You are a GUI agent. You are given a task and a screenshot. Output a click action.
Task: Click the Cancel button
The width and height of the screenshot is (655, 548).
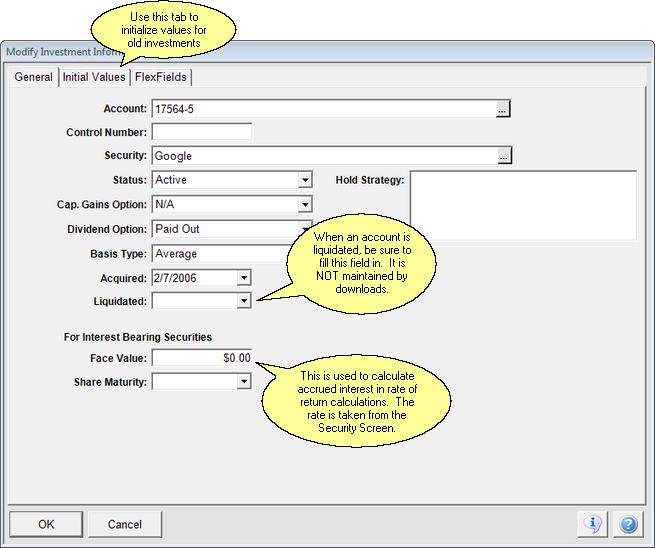[124, 524]
